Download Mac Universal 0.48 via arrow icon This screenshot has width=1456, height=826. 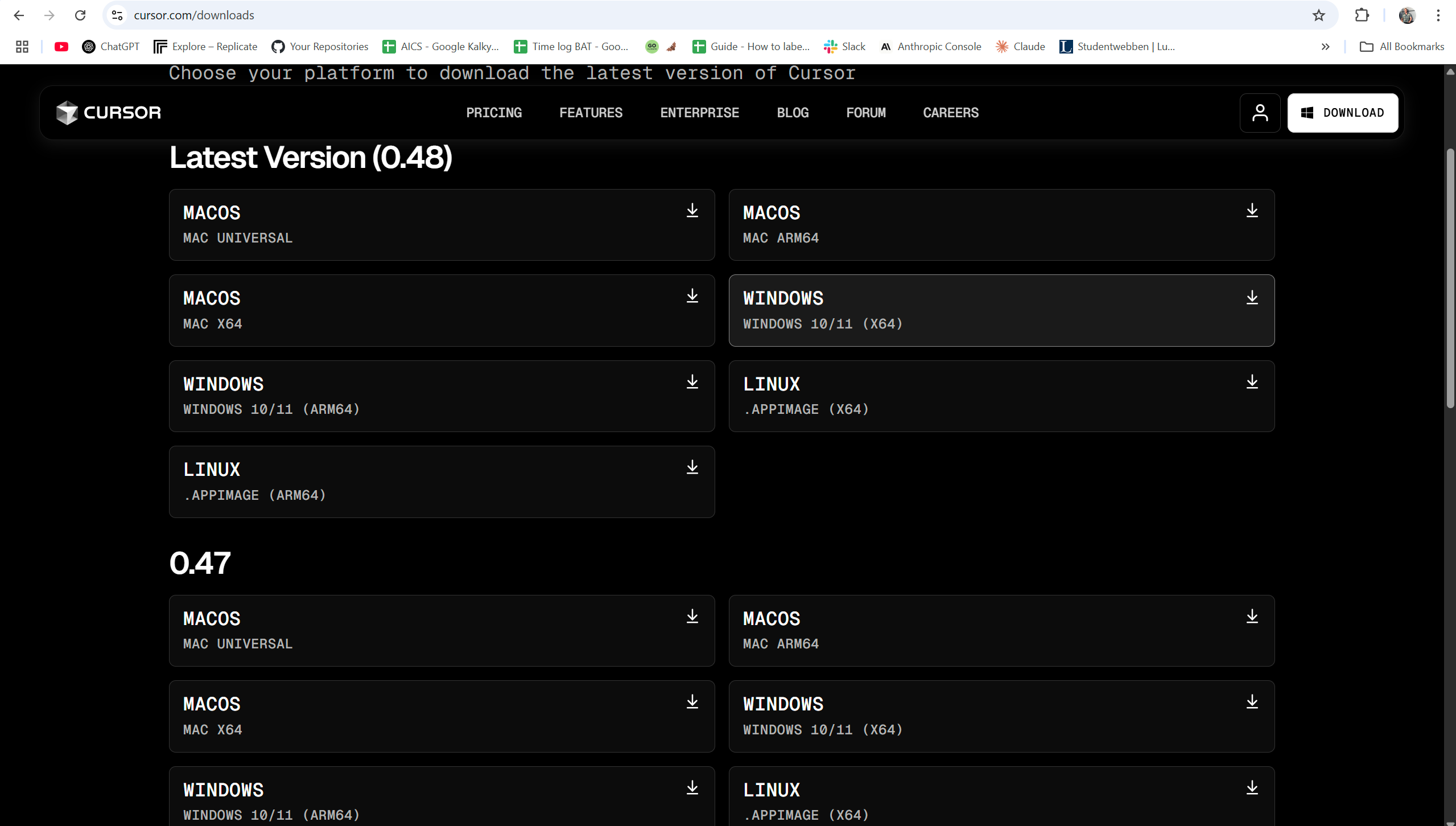coord(692,211)
